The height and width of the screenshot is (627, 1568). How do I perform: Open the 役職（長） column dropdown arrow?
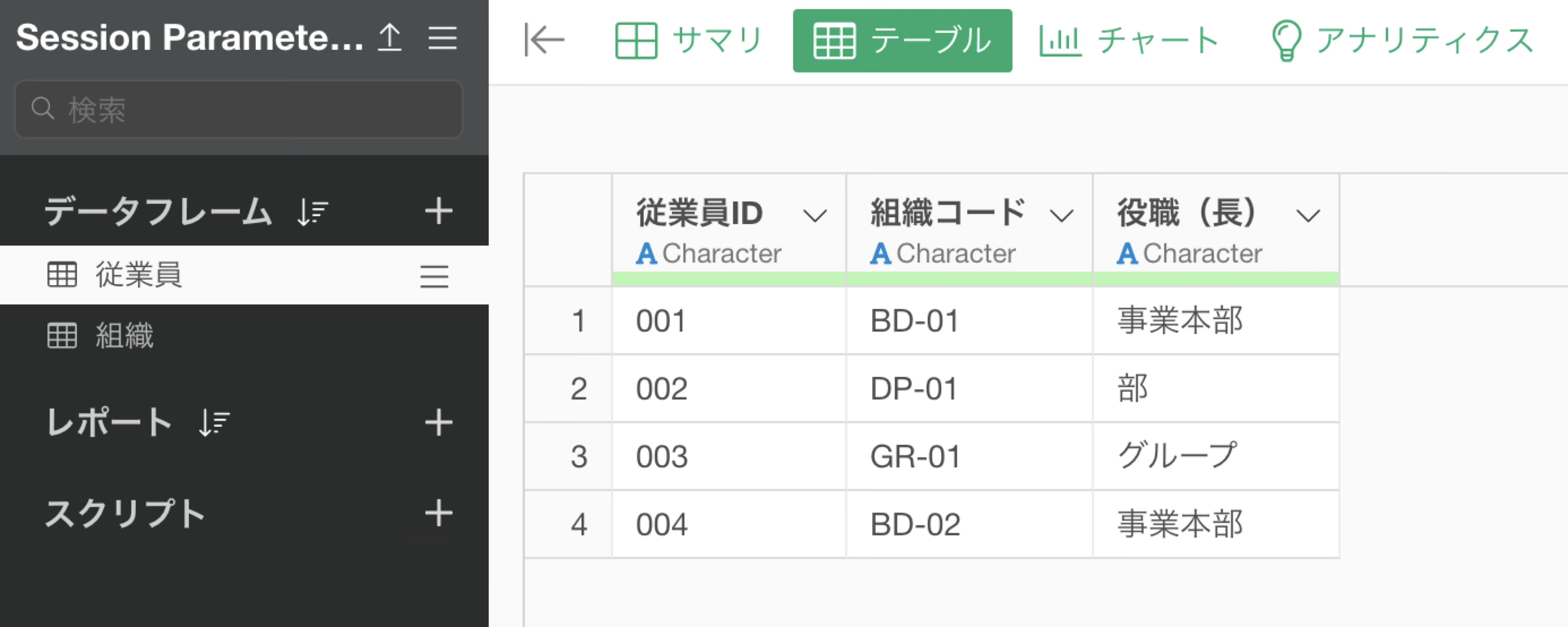tap(1307, 215)
